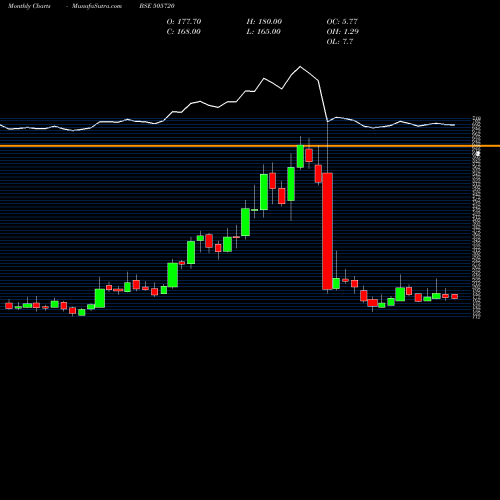
Task: Click the high price 'H: 180.00'
Action: pos(264,22)
